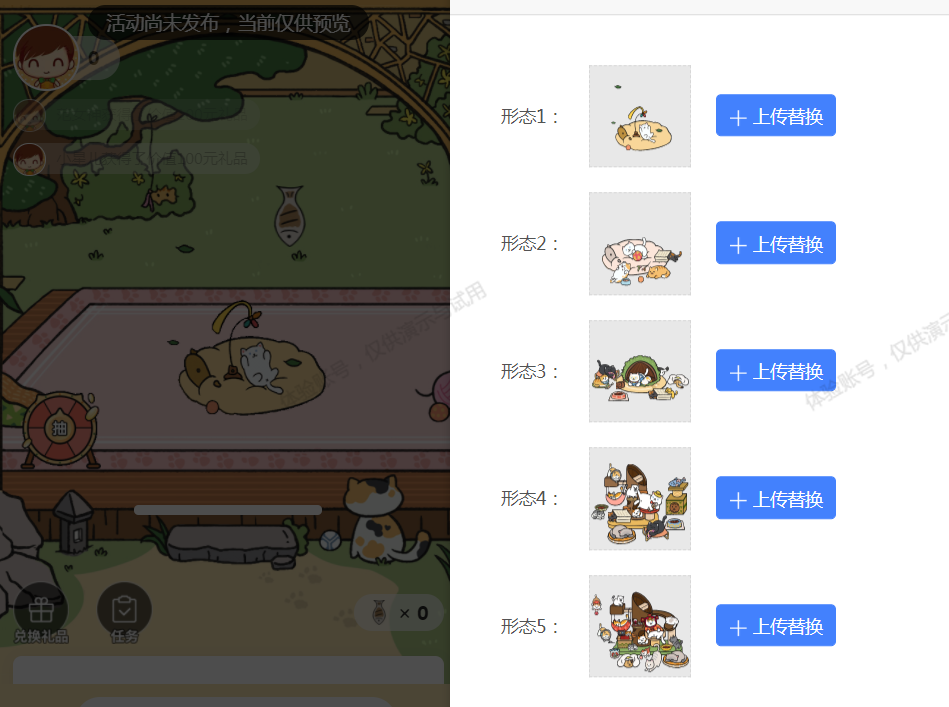Upload replacement for 形态1
This screenshot has width=949, height=707.
coord(775,115)
